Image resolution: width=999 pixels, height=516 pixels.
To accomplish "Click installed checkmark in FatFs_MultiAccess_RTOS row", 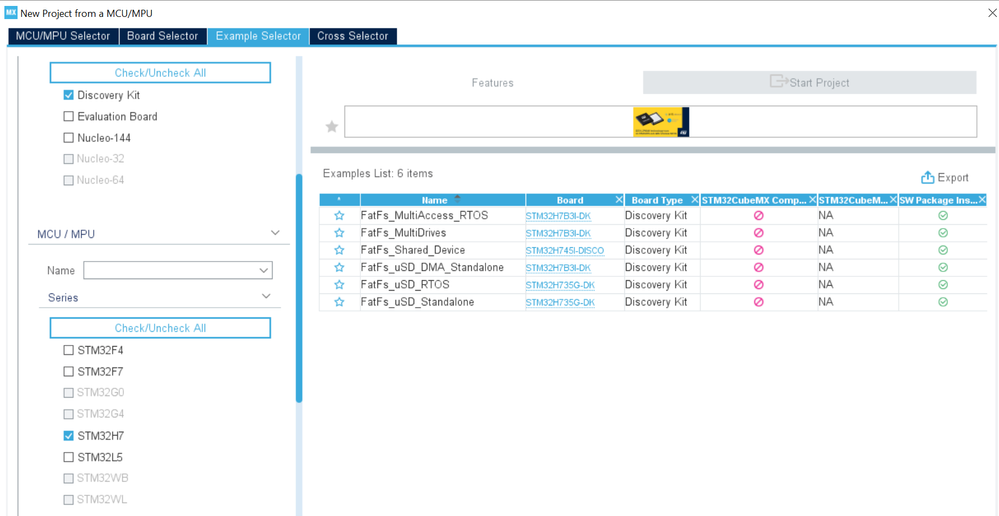I will click(943, 216).
